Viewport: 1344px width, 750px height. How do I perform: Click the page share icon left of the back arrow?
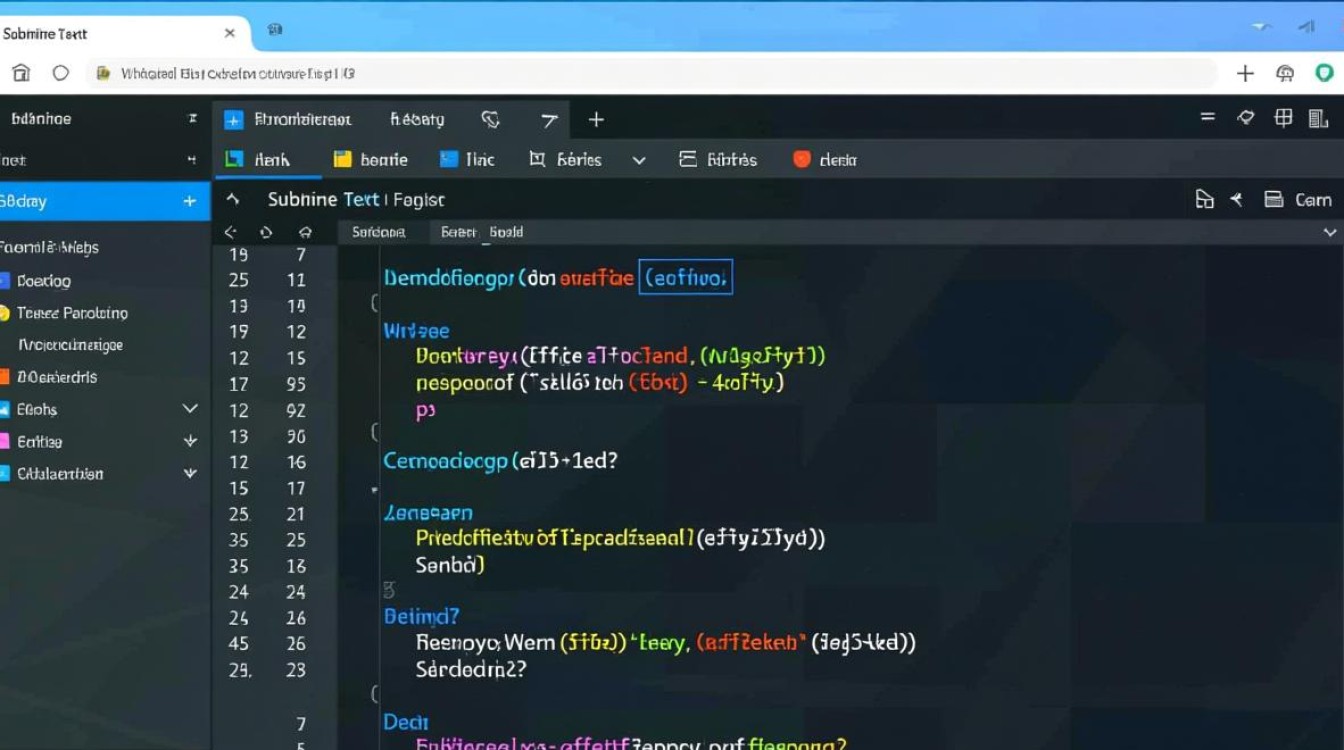(x=1202, y=199)
